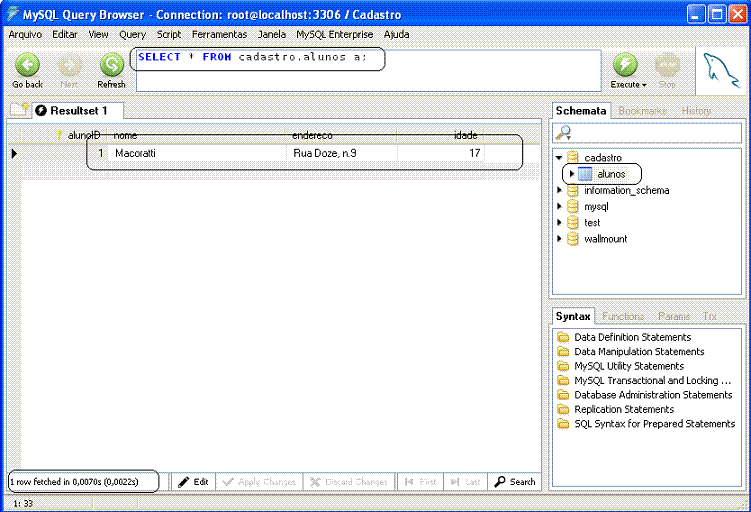Screen dimensions: 751x512
Task: Click the Search button
Action: [x=514, y=482]
